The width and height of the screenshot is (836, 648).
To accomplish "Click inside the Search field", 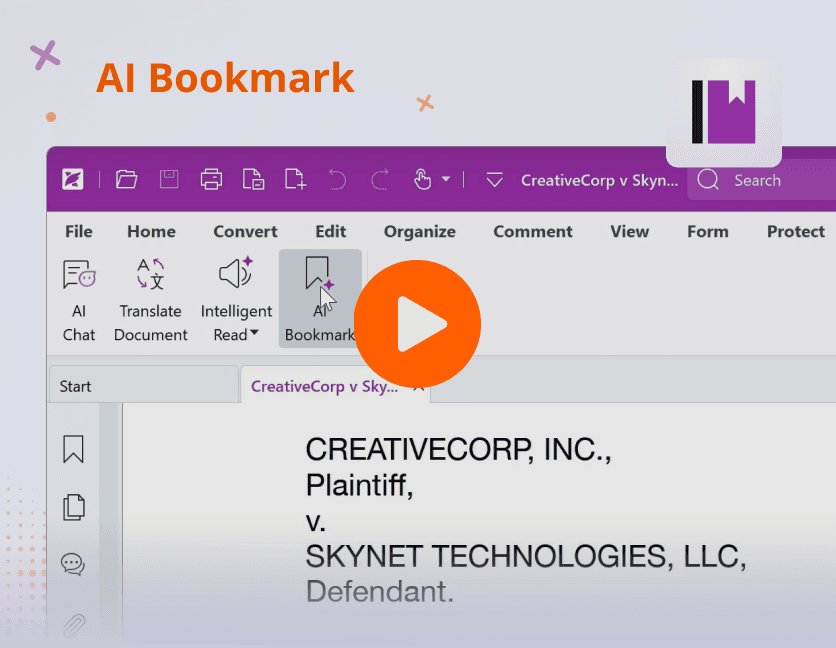I will point(760,180).
